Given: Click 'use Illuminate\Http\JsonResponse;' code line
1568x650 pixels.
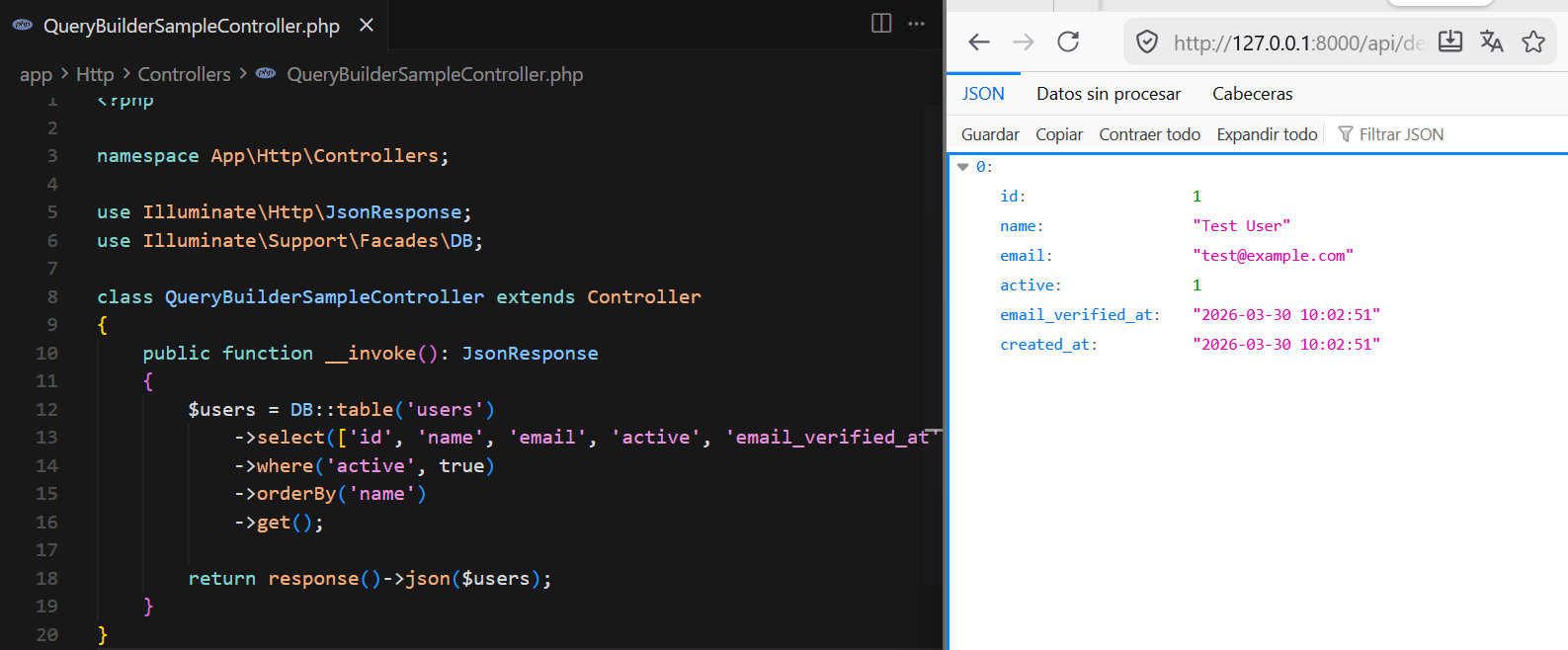Looking at the screenshot, I should click(285, 212).
